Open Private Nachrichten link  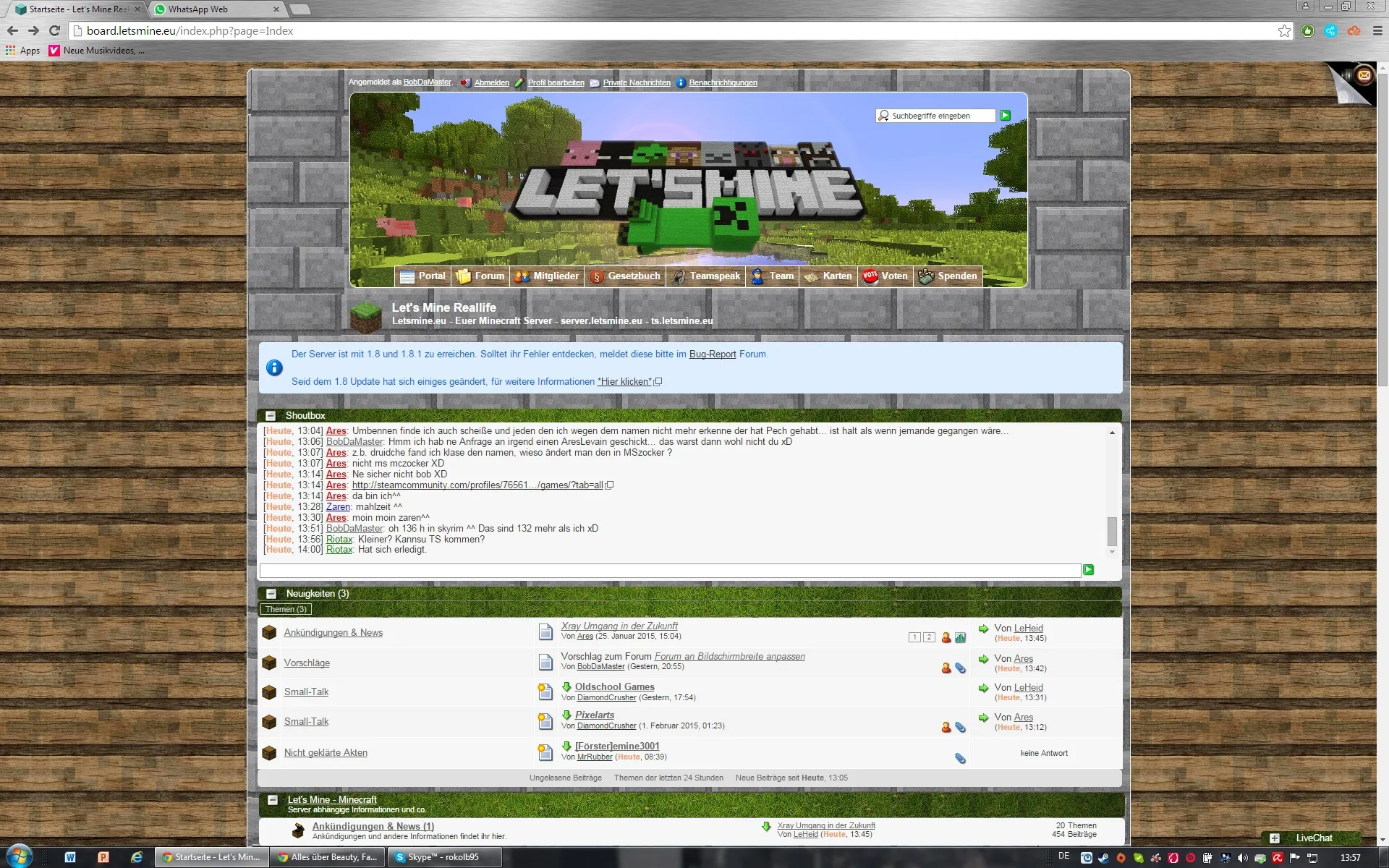tap(637, 82)
